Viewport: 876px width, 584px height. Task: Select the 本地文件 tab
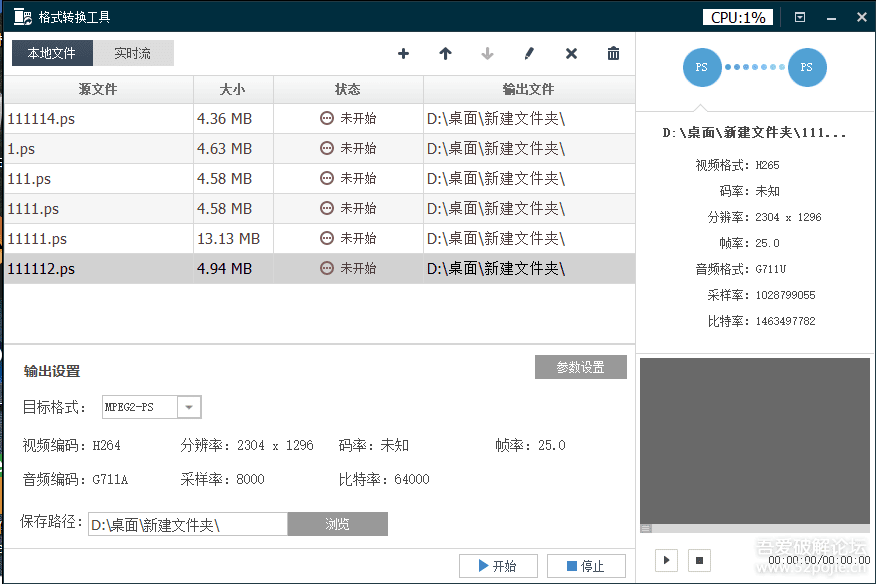click(x=51, y=54)
